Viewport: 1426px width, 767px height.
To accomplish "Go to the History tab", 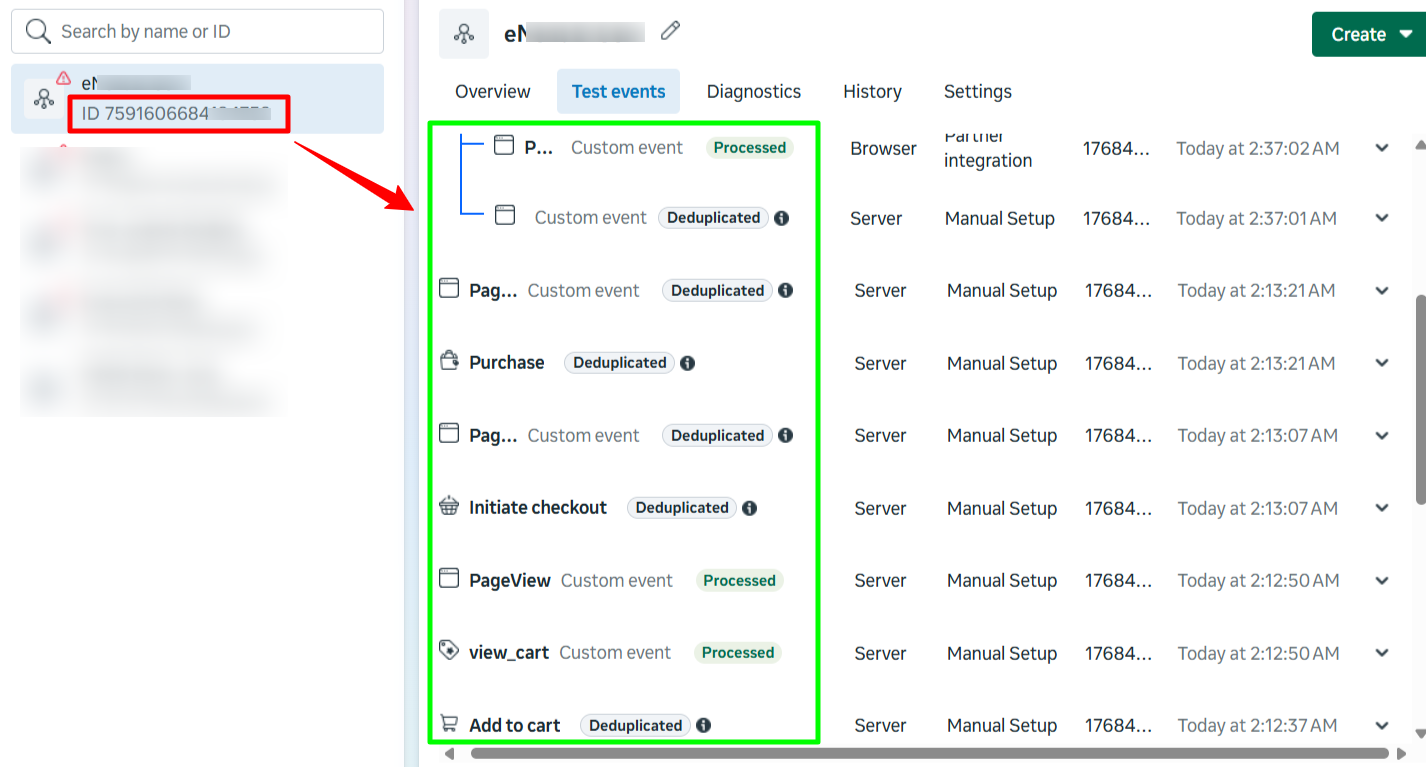I will 872,91.
